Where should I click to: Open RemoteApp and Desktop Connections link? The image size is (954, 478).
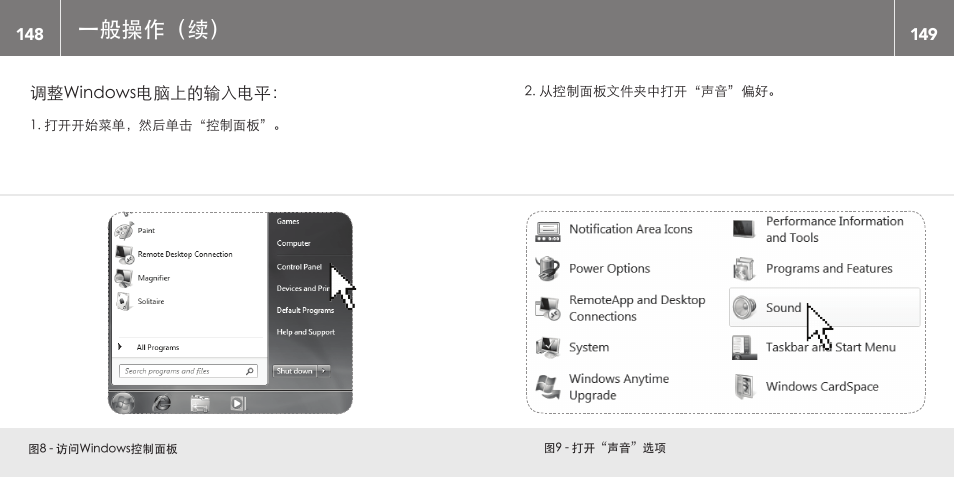[x=637, y=308]
